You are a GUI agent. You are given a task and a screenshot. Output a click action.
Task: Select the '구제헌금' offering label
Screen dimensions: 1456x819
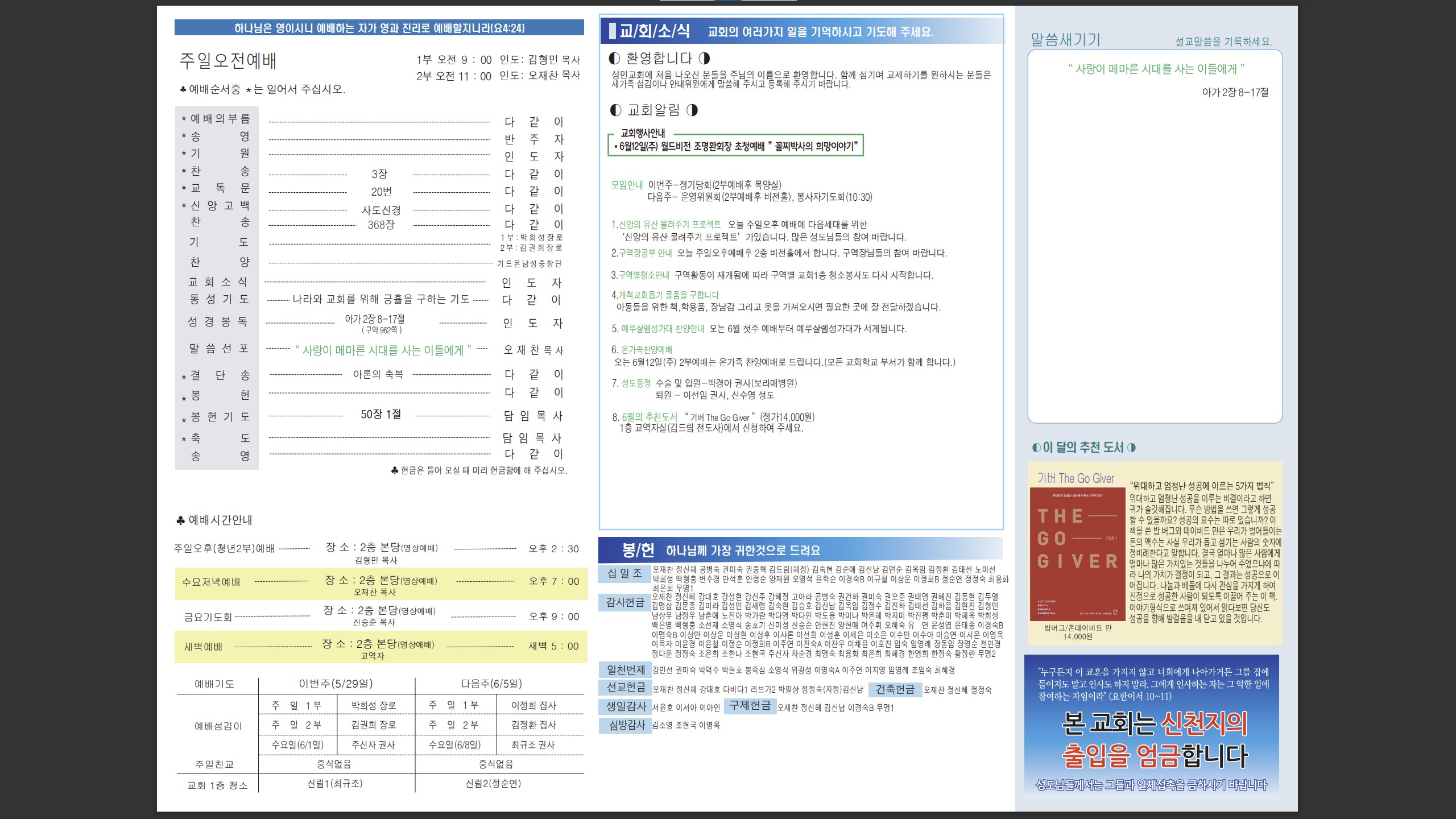750,705
